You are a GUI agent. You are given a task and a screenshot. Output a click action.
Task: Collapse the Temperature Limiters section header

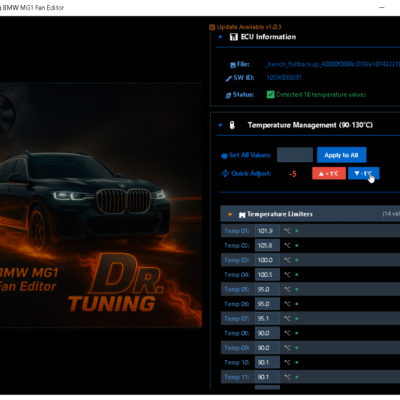[310, 214]
